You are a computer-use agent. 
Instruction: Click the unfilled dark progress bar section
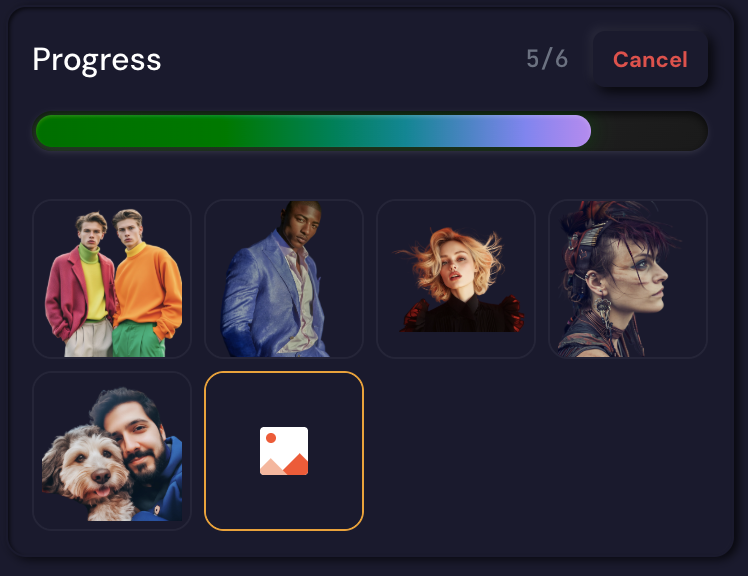[x=649, y=131]
